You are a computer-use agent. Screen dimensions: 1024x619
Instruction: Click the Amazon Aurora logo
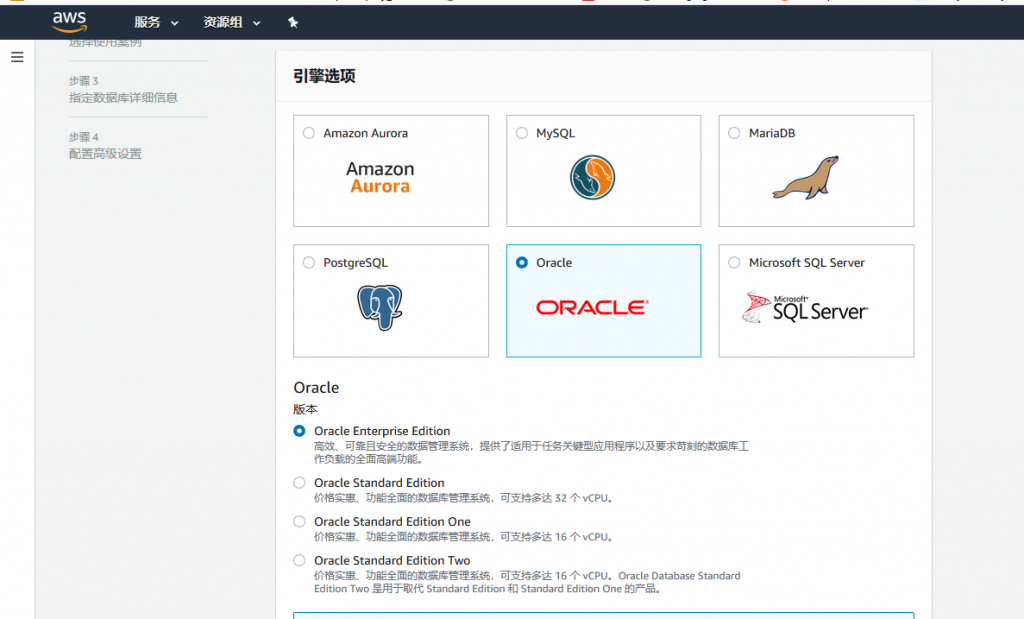pyautogui.click(x=380, y=177)
